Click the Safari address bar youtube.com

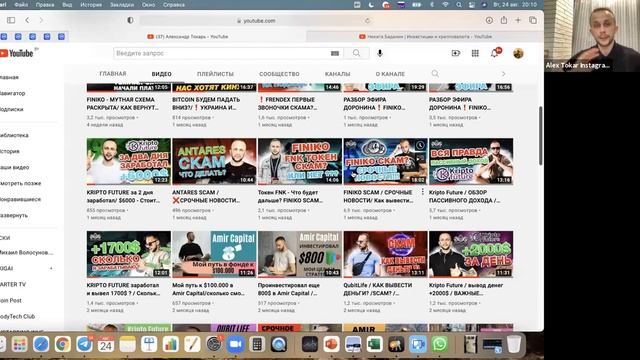click(256, 20)
